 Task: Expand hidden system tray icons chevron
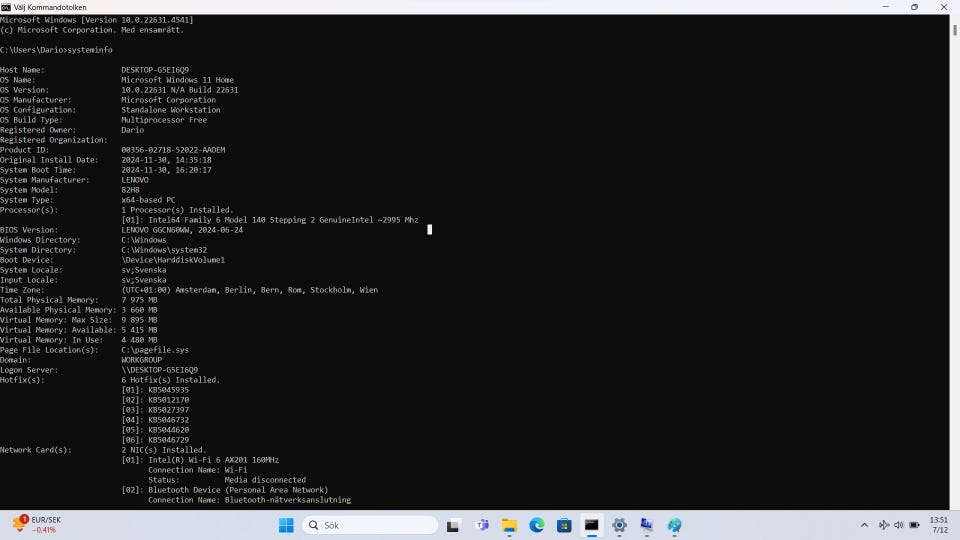click(864, 525)
